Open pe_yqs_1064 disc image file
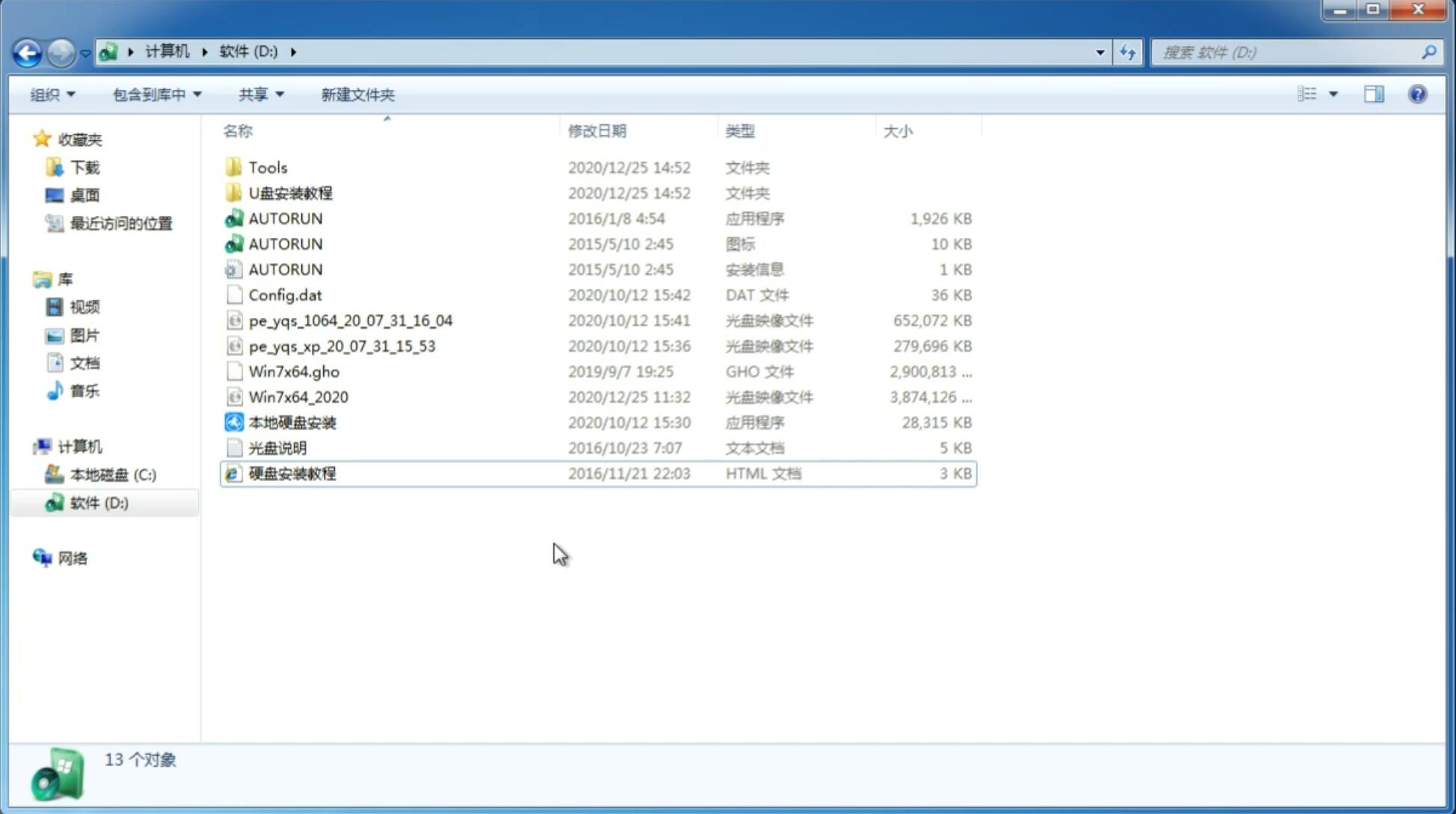This screenshot has height=814, width=1456. [x=351, y=320]
